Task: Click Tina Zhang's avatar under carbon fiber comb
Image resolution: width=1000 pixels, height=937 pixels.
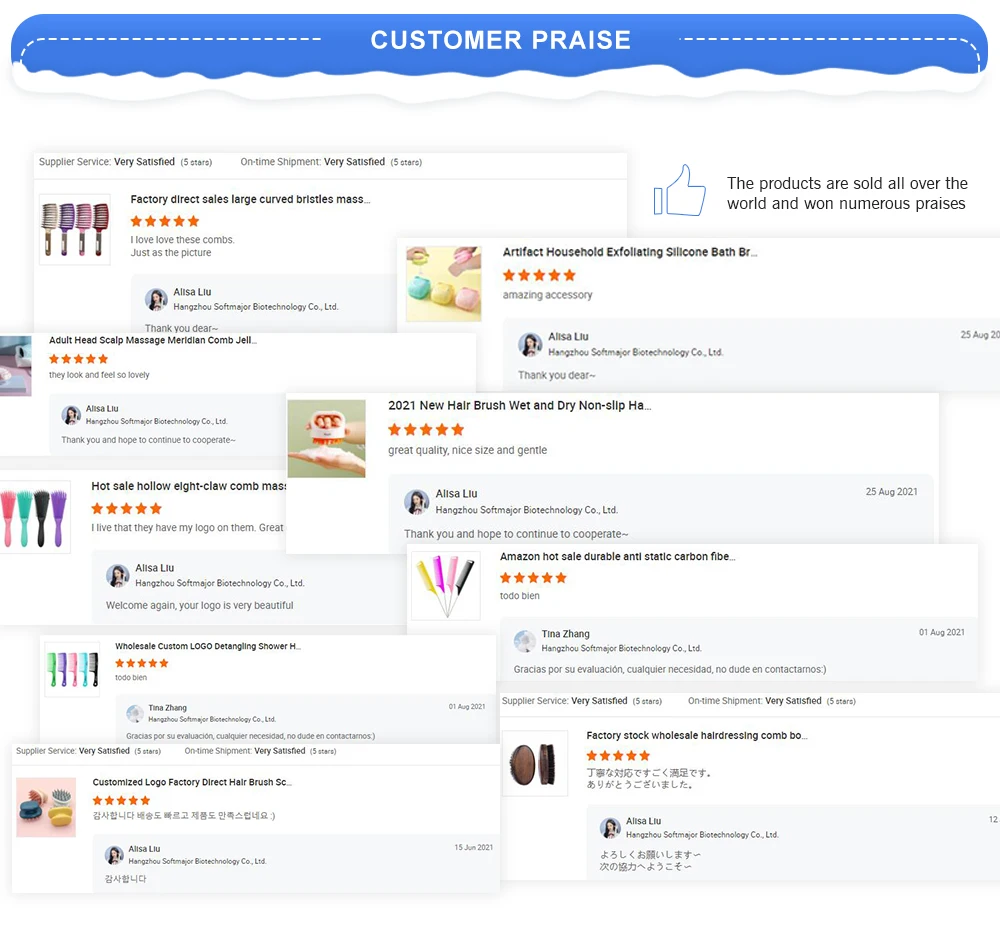Action: pos(525,641)
